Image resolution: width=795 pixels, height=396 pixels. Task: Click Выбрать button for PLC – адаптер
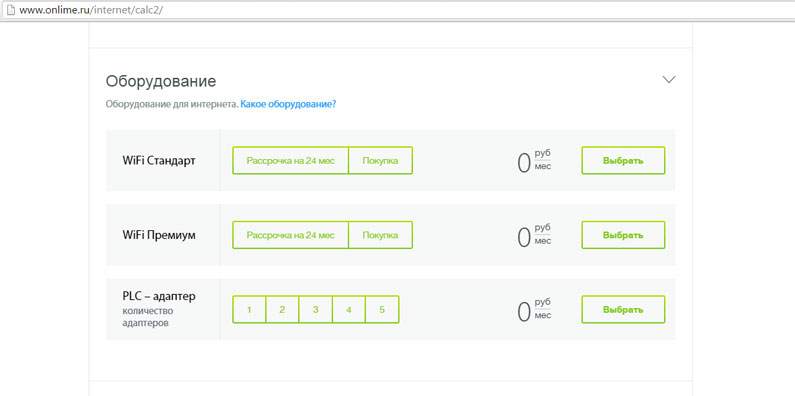click(623, 310)
